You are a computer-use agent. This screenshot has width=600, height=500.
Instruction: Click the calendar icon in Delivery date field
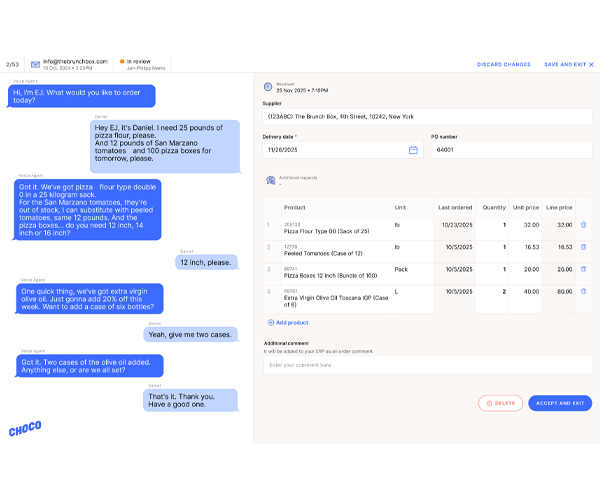tap(413, 150)
